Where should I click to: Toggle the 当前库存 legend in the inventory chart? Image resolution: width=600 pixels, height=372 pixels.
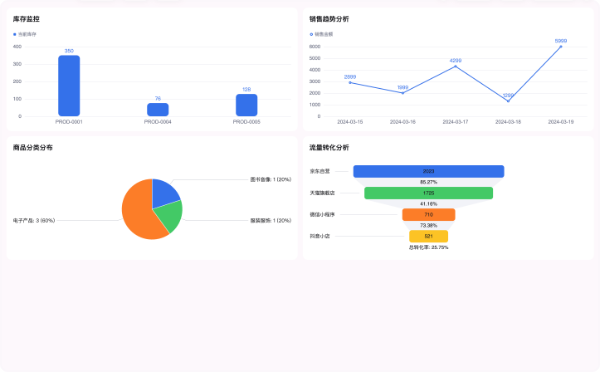tap(25, 34)
